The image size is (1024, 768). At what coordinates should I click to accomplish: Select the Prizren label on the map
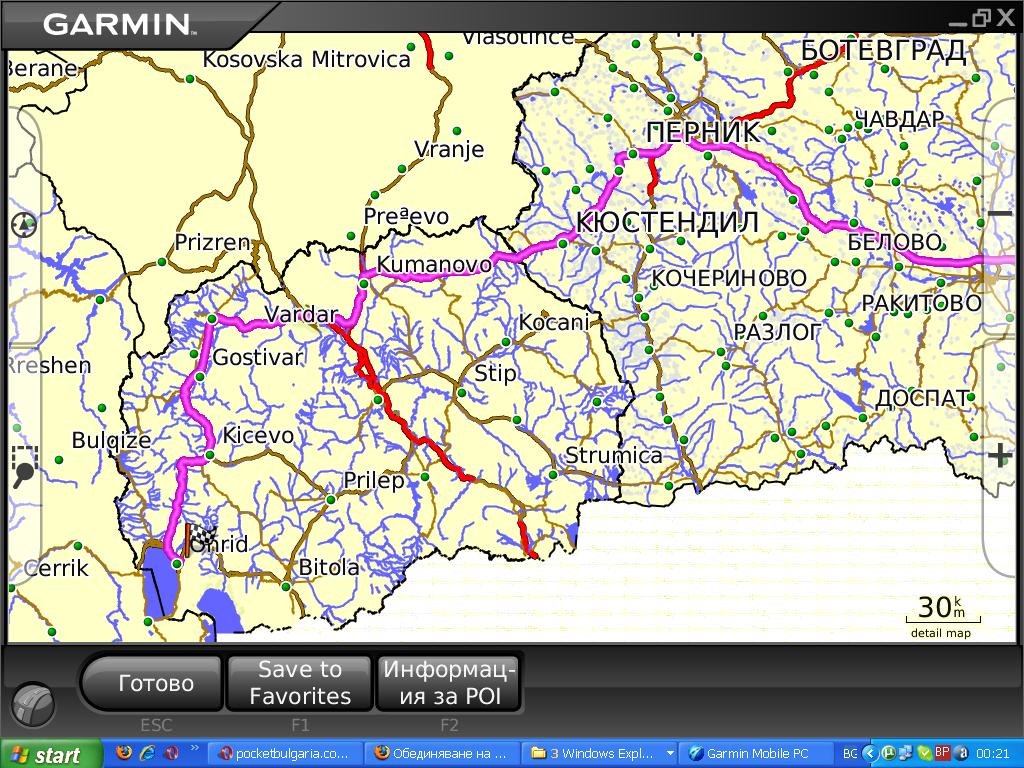coord(213,242)
